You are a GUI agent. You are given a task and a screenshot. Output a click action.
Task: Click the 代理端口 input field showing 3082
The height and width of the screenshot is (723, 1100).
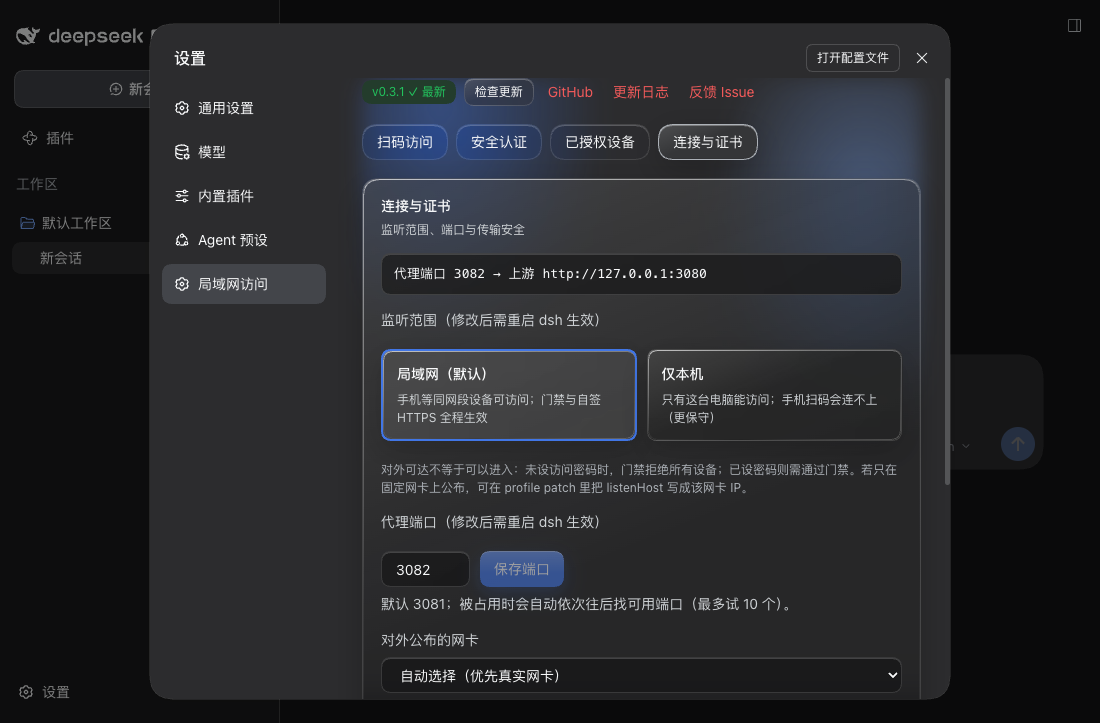(425, 569)
